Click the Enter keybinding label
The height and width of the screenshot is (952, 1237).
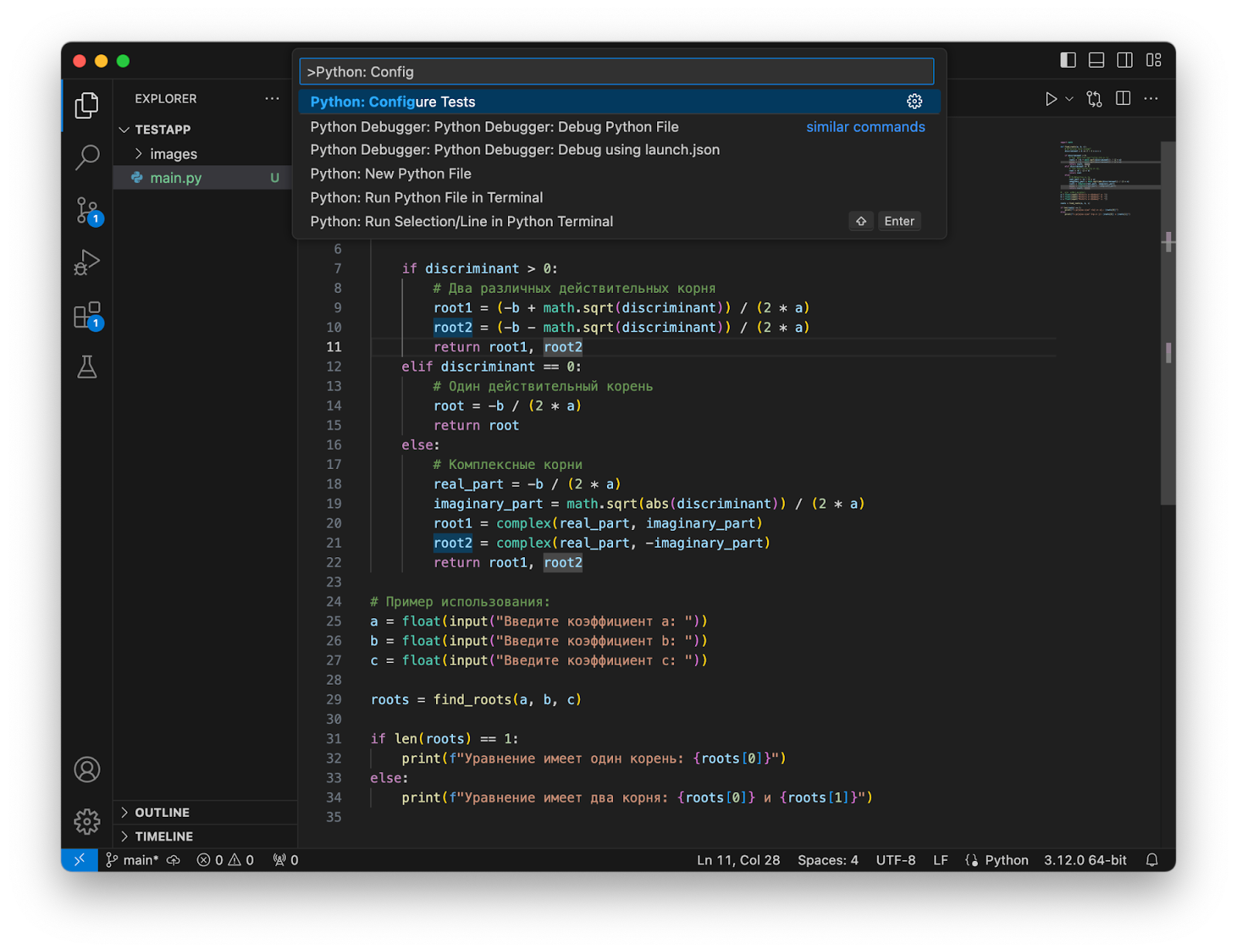point(899,221)
